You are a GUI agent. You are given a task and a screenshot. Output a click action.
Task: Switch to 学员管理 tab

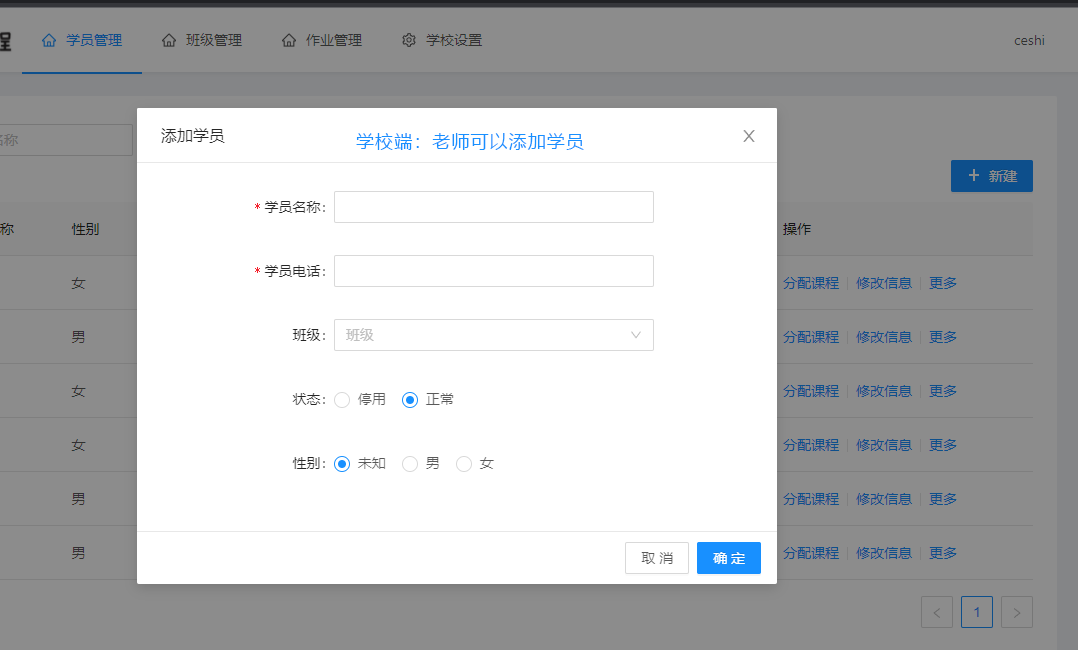(82, 41)
